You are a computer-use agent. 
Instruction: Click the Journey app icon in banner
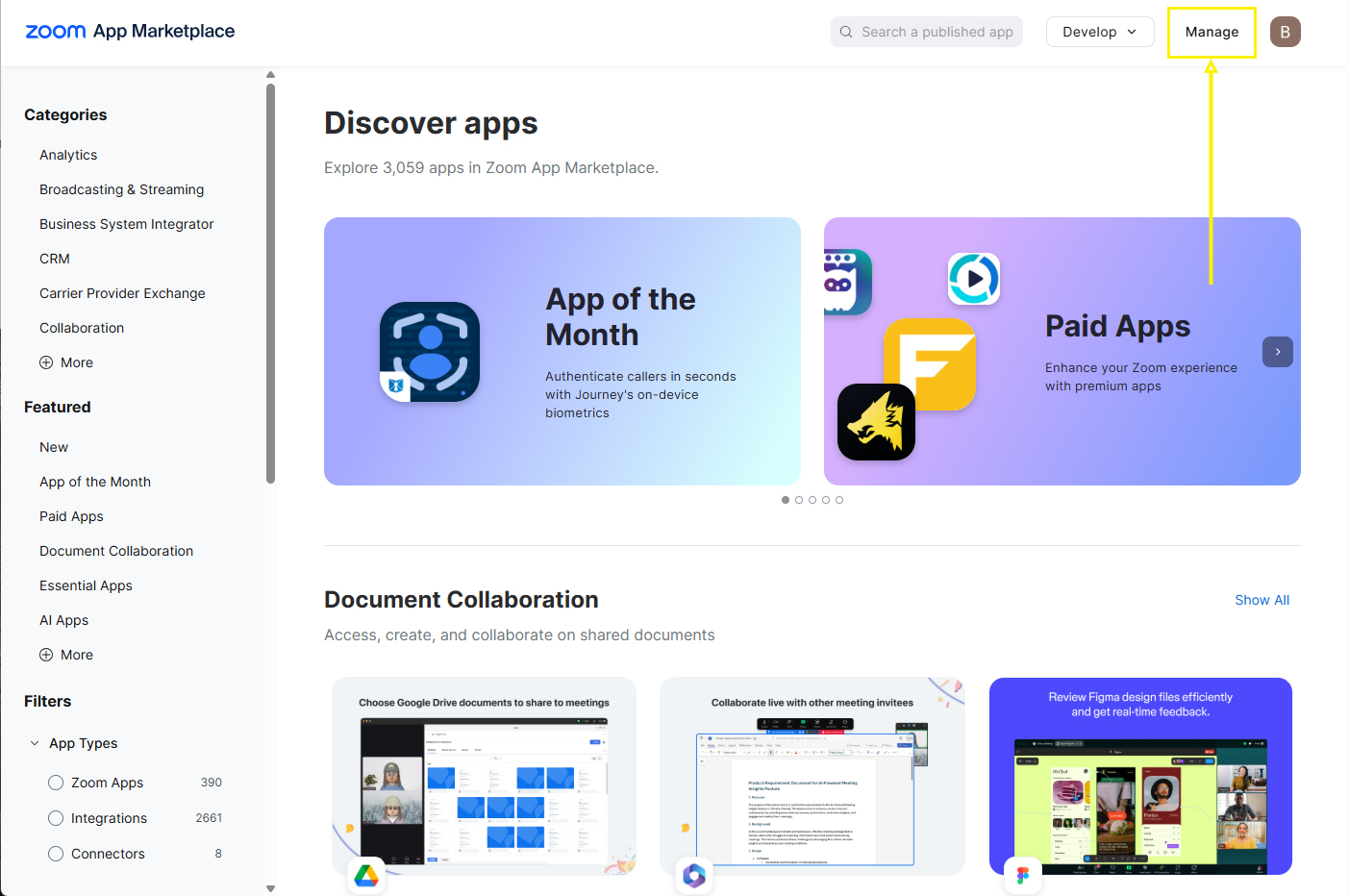pos(429,352)
